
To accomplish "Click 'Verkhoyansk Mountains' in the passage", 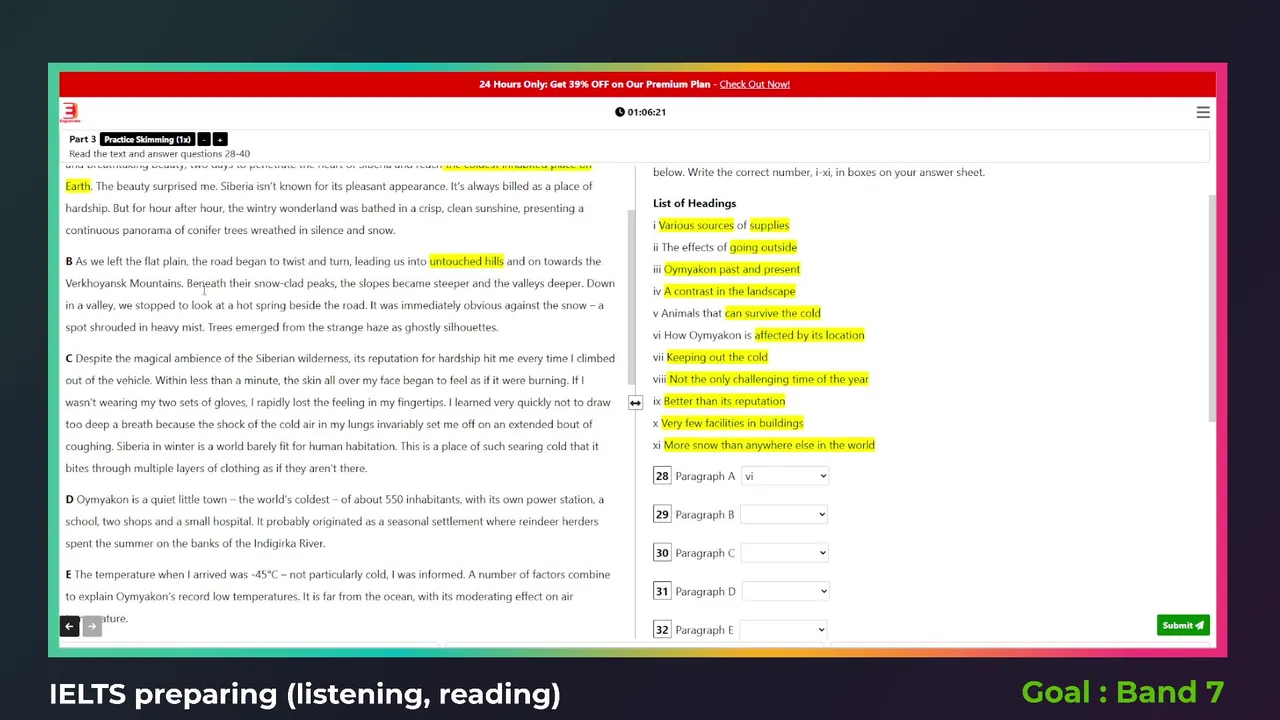I will coord(124,283).
